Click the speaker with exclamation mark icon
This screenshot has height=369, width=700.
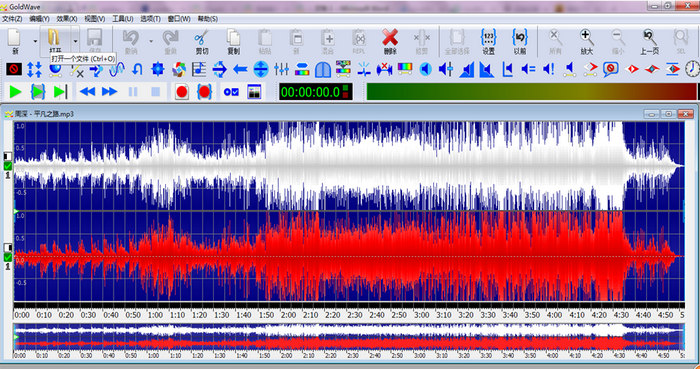[549, 69]
